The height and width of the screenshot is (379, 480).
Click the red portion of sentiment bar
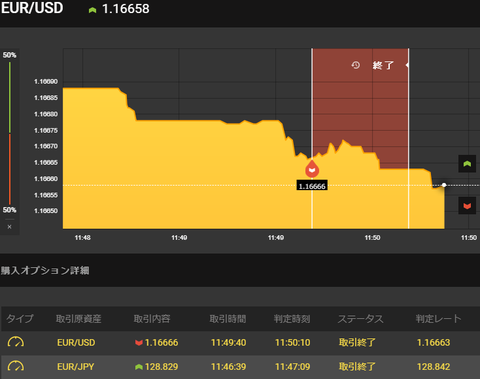[10, 169]
